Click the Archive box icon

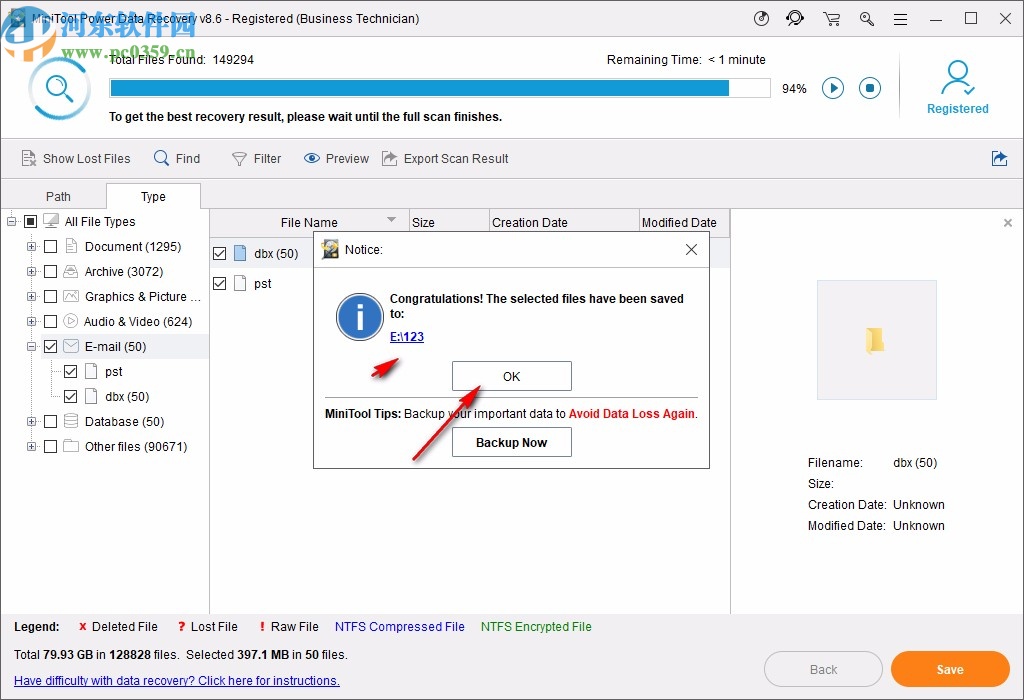point(71,271)
